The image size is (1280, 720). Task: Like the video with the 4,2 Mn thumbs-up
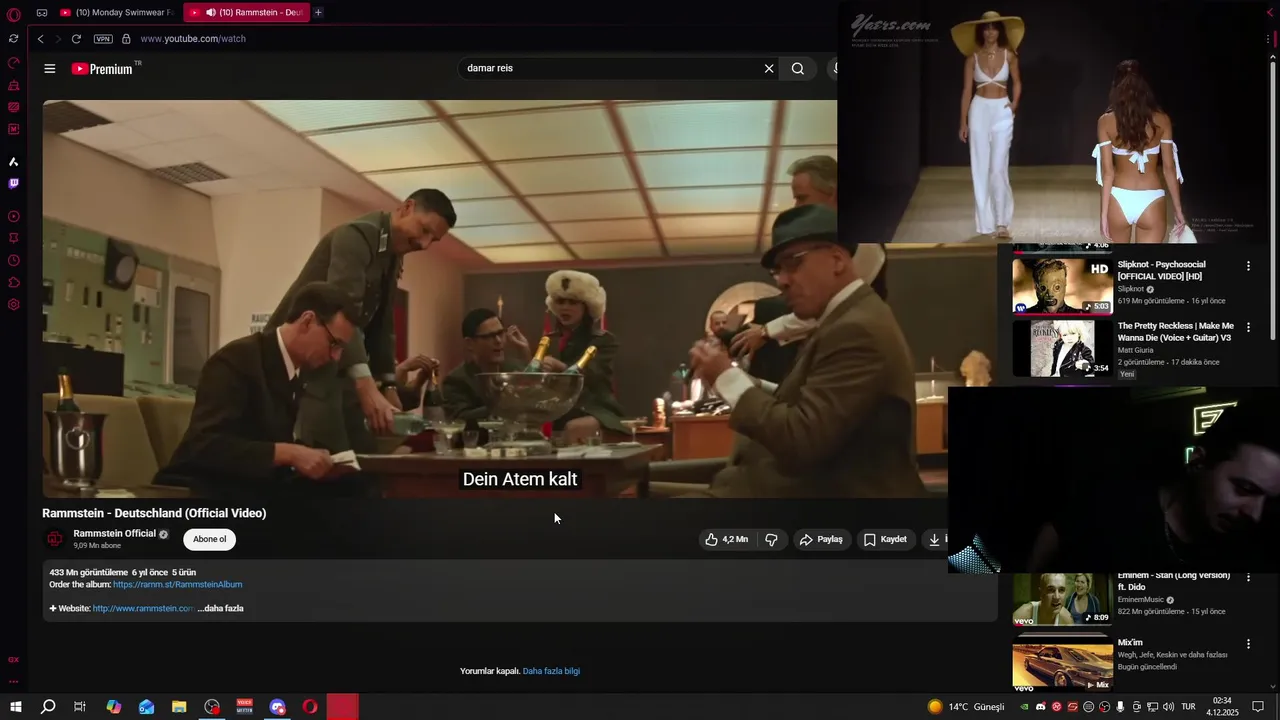[x=726, y=539]
